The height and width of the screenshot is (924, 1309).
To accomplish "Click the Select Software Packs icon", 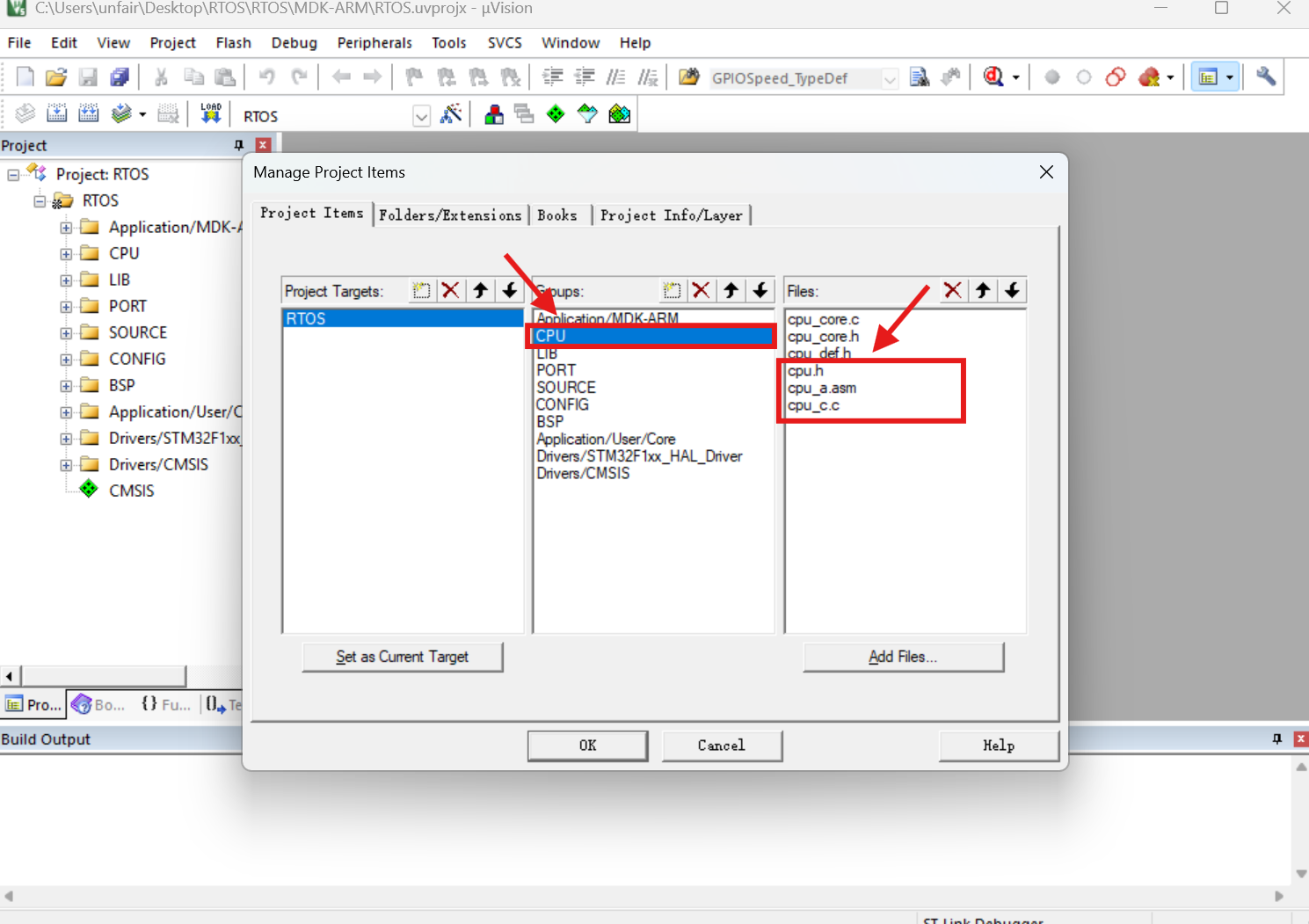I will coord(587,114).
